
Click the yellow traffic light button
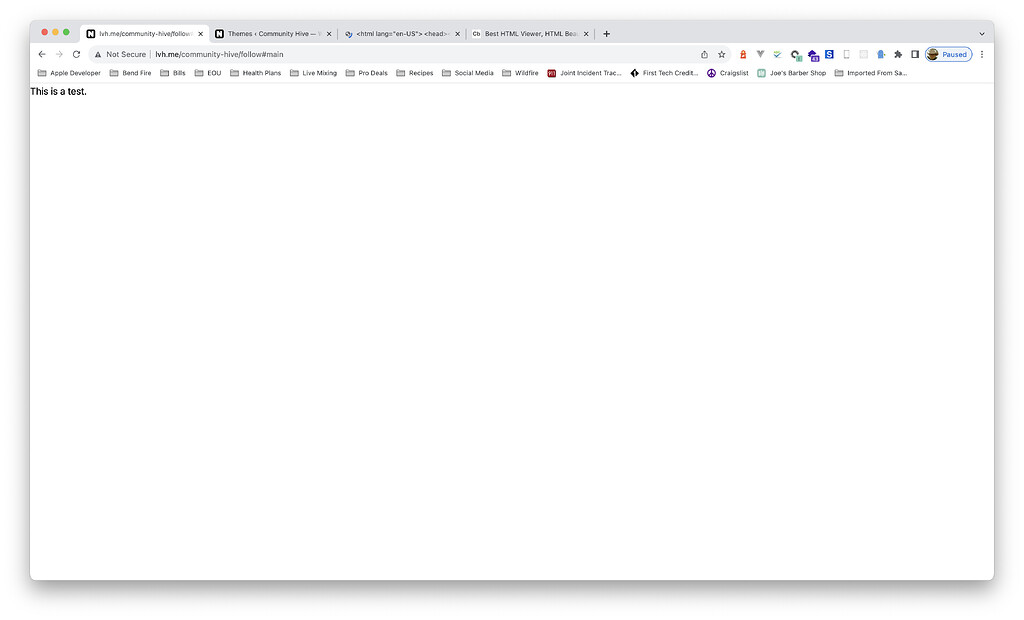tap(53, 32)
